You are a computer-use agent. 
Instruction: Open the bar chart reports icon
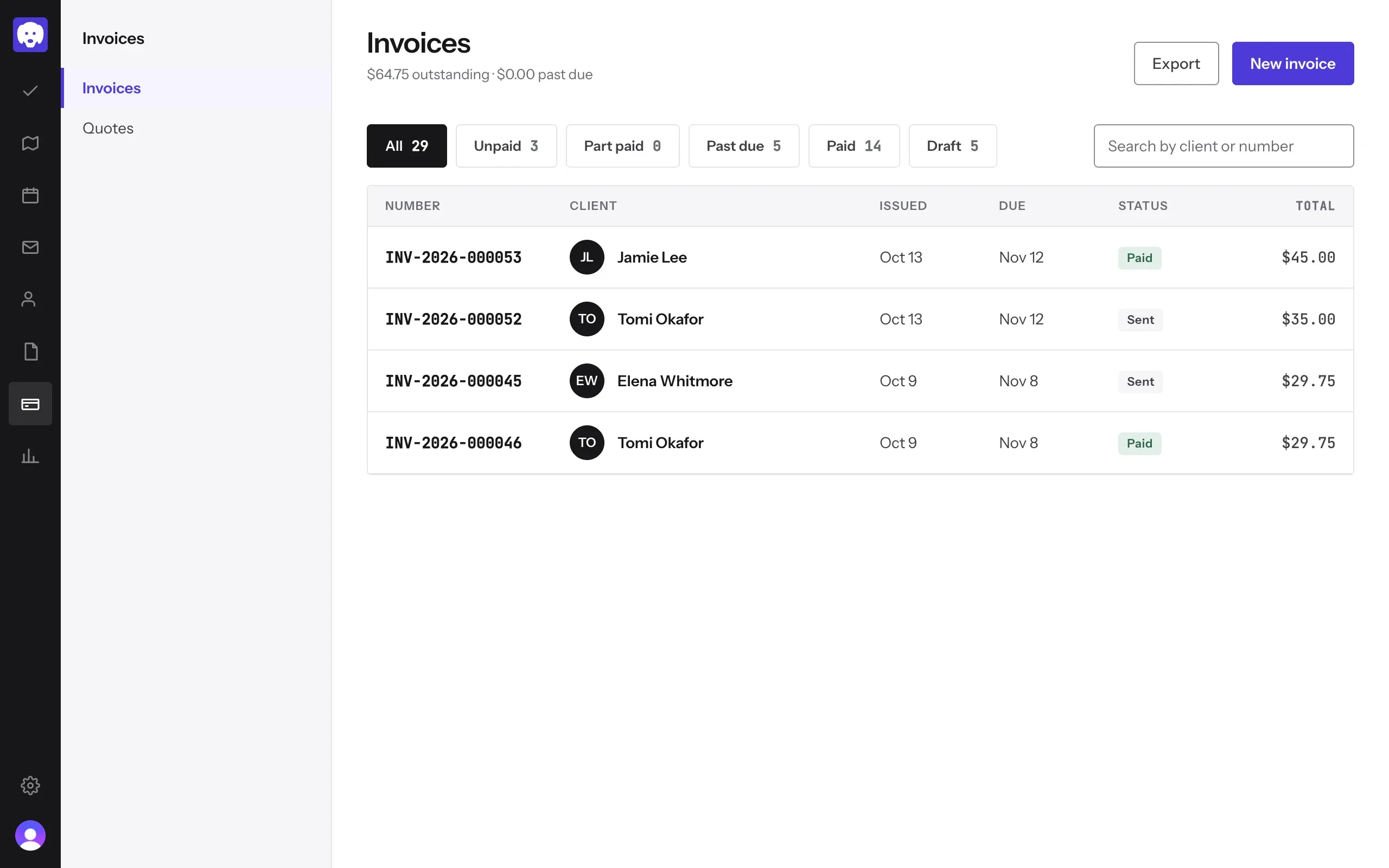30,456
